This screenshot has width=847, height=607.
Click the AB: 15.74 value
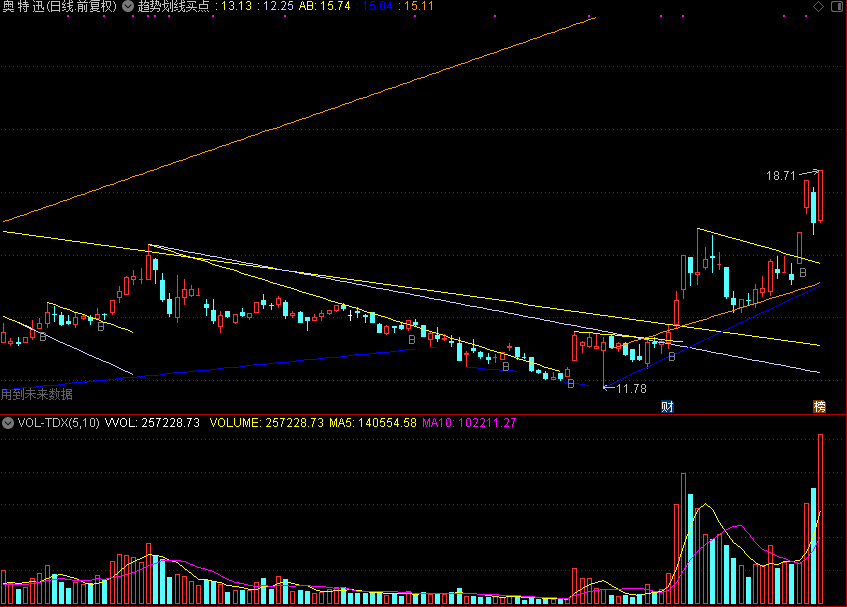[x=324, y=6]
